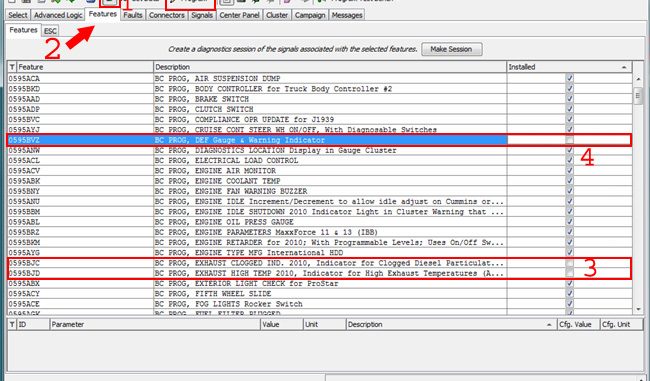The image size is (650, 381).
Task: Select the 0595ACY FIFTH WHEEL SLIDE row
Action: pyautogui.click(x=319, y=294)
